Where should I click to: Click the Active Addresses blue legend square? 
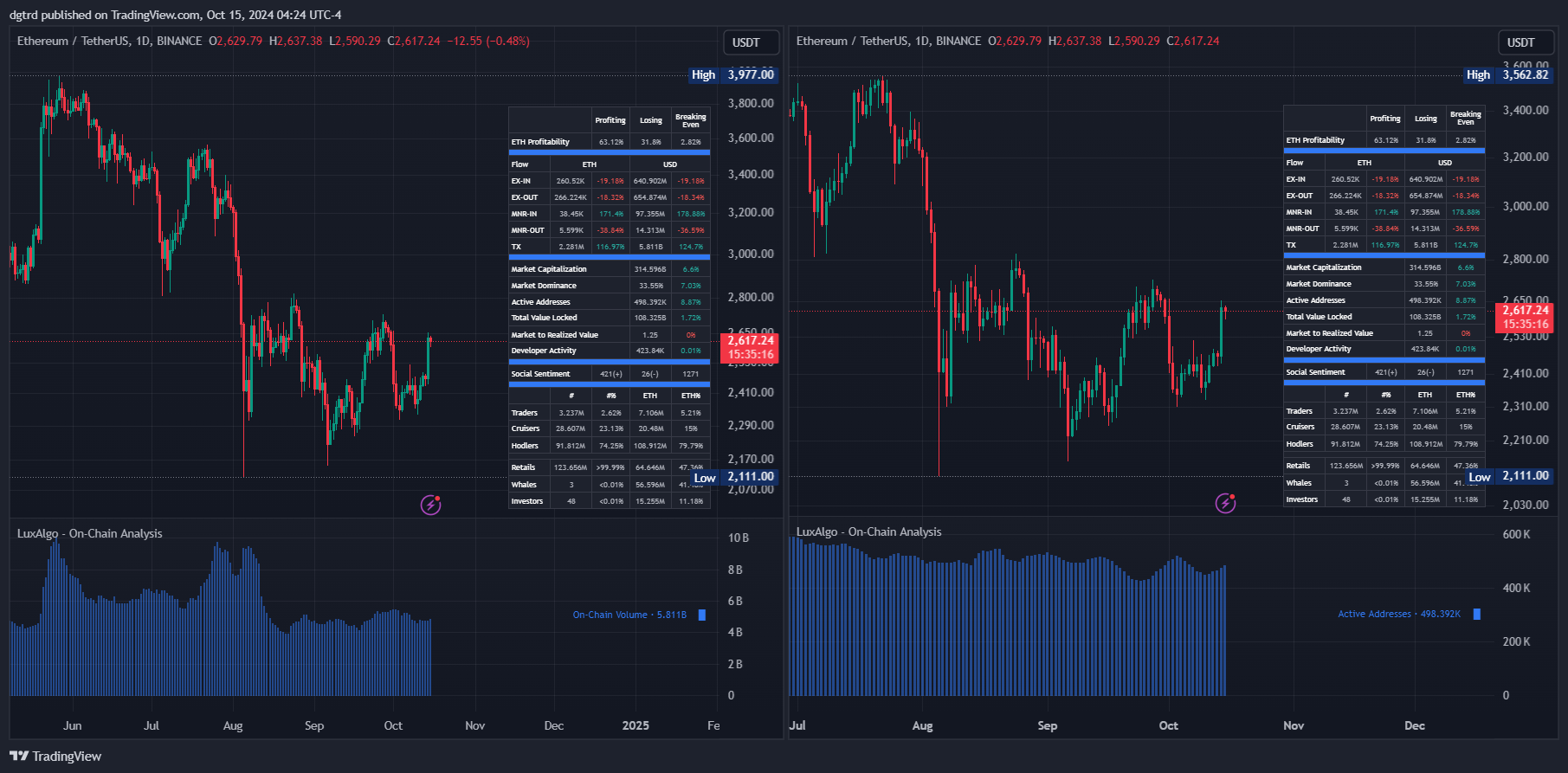pyautogui.click(x=1477, y=614)
